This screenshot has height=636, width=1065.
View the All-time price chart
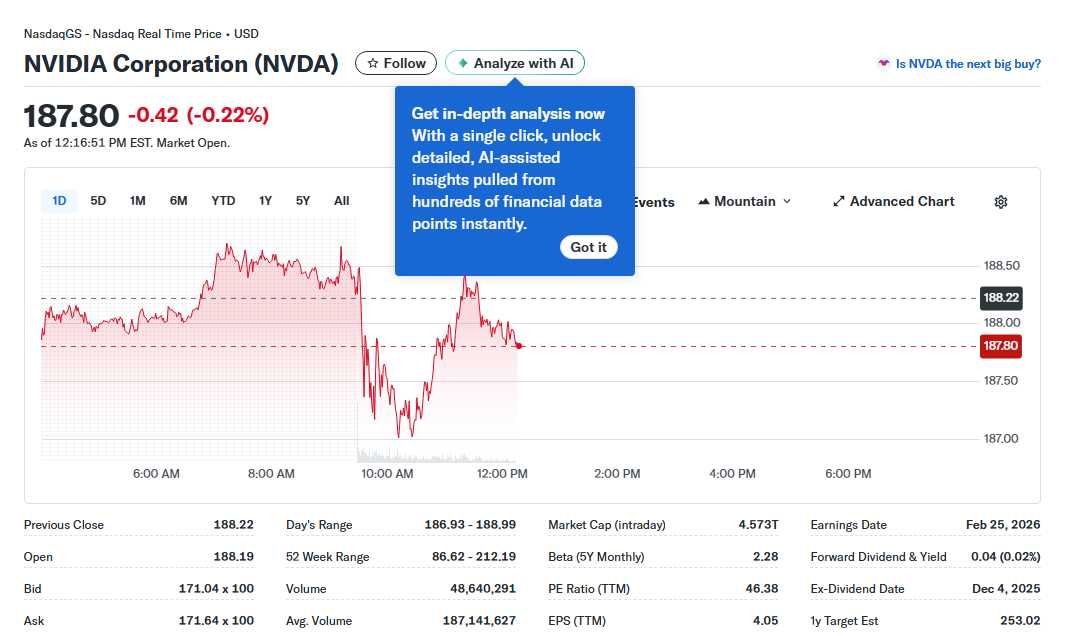click(x=341, y=200)
